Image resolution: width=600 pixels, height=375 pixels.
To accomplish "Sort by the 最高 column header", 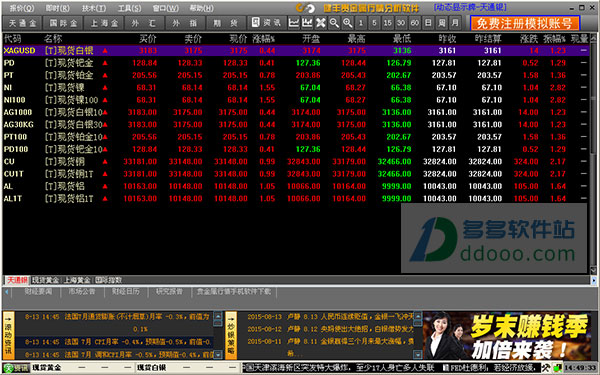I will tap(357, 39).
